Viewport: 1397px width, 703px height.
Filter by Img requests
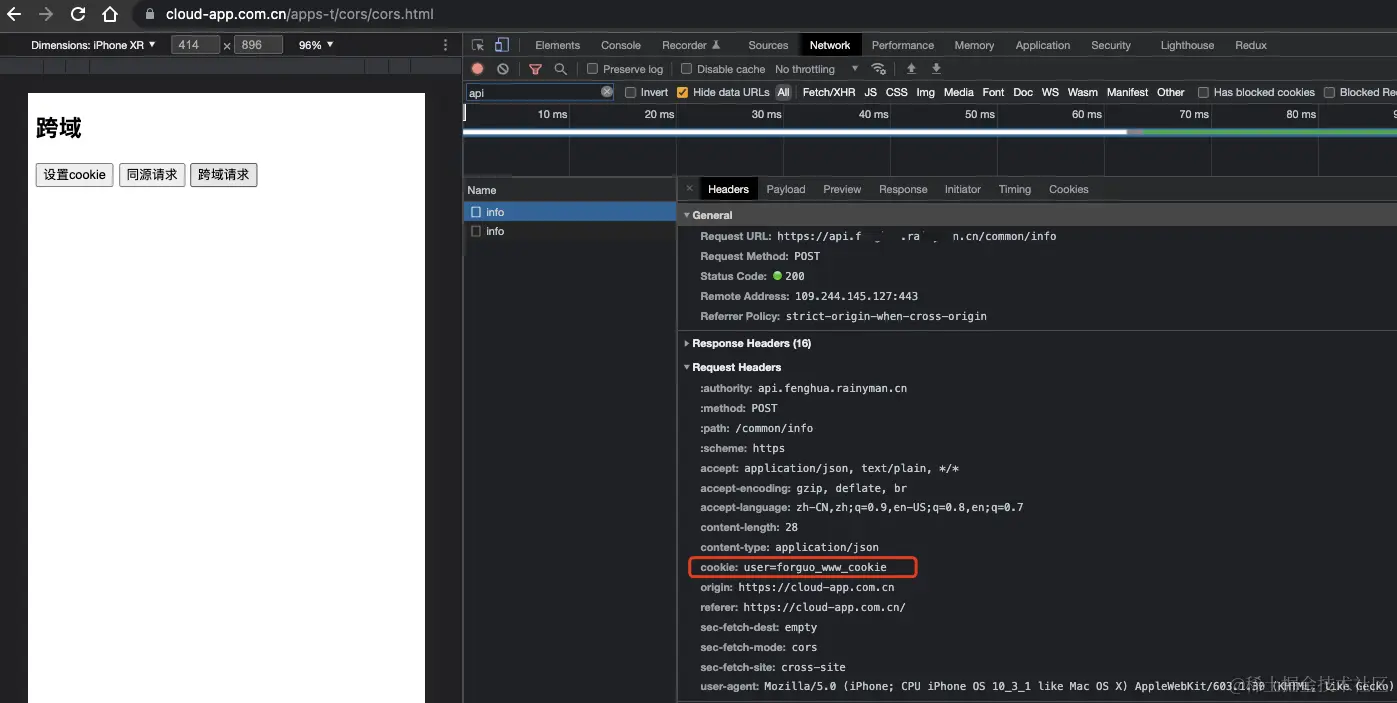point(925,92)
